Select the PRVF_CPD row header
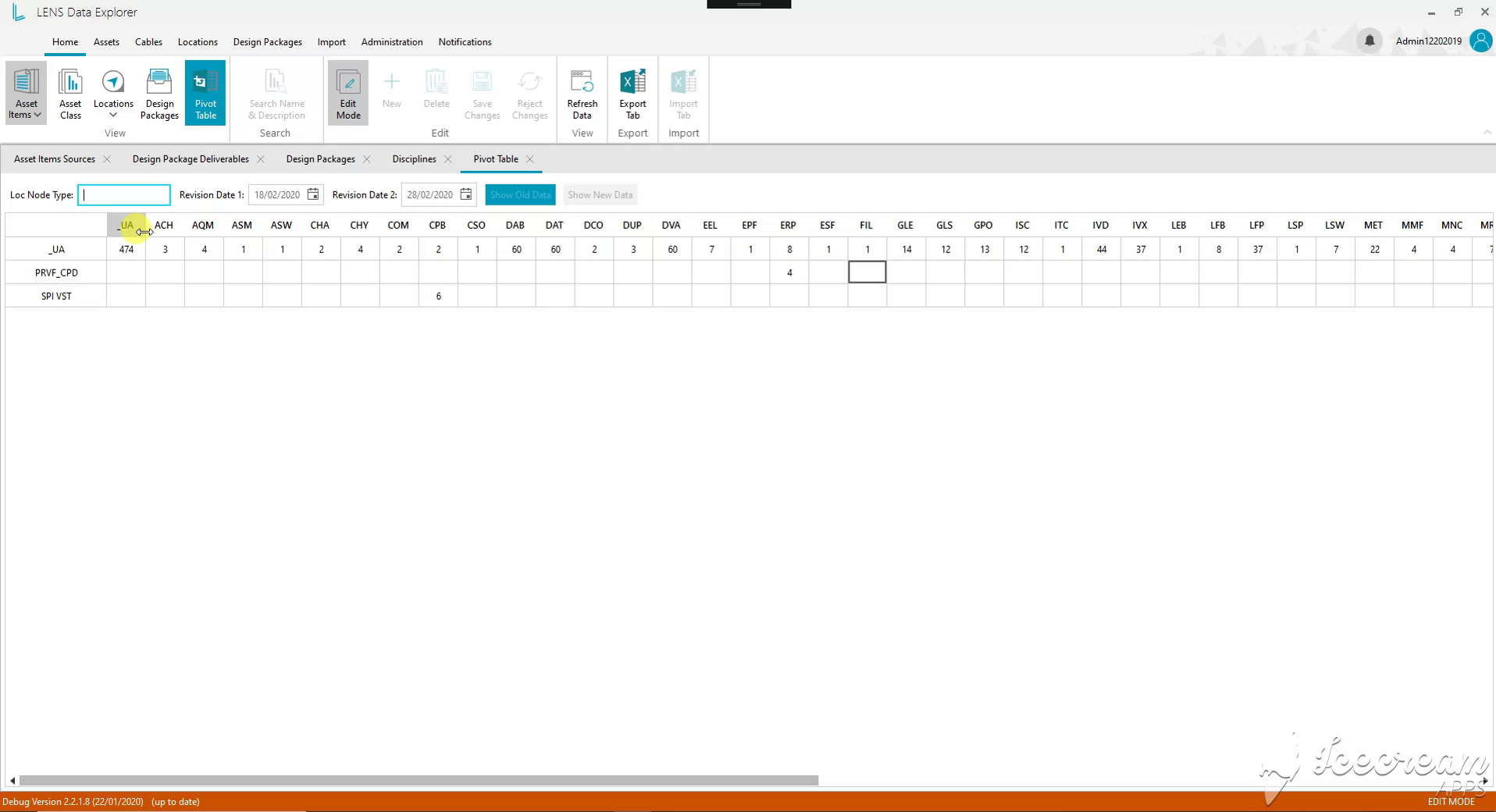The width and height of the screenshot is (1496, 812). pyautogui.click(x=56, y=273)
